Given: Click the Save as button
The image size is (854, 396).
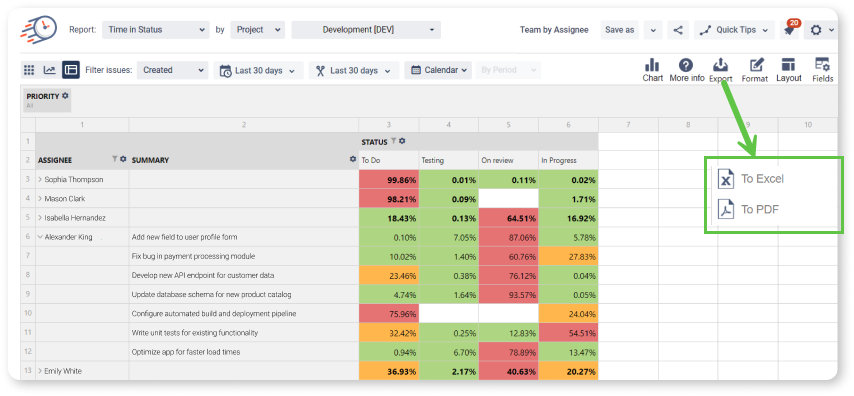Looking at the screenshot, I should 620,30.
